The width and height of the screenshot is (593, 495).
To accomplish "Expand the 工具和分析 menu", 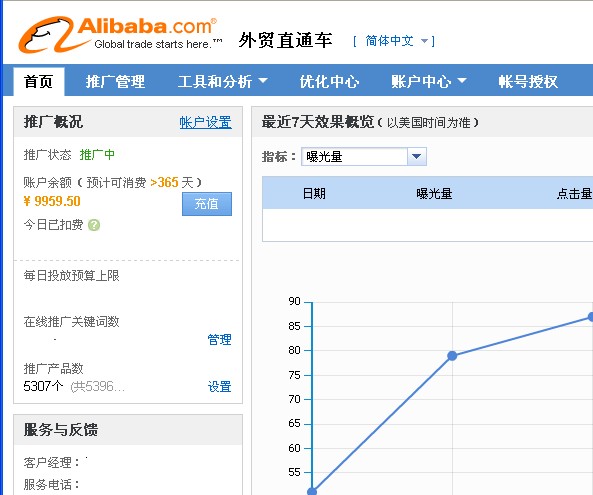I will 222,81.
